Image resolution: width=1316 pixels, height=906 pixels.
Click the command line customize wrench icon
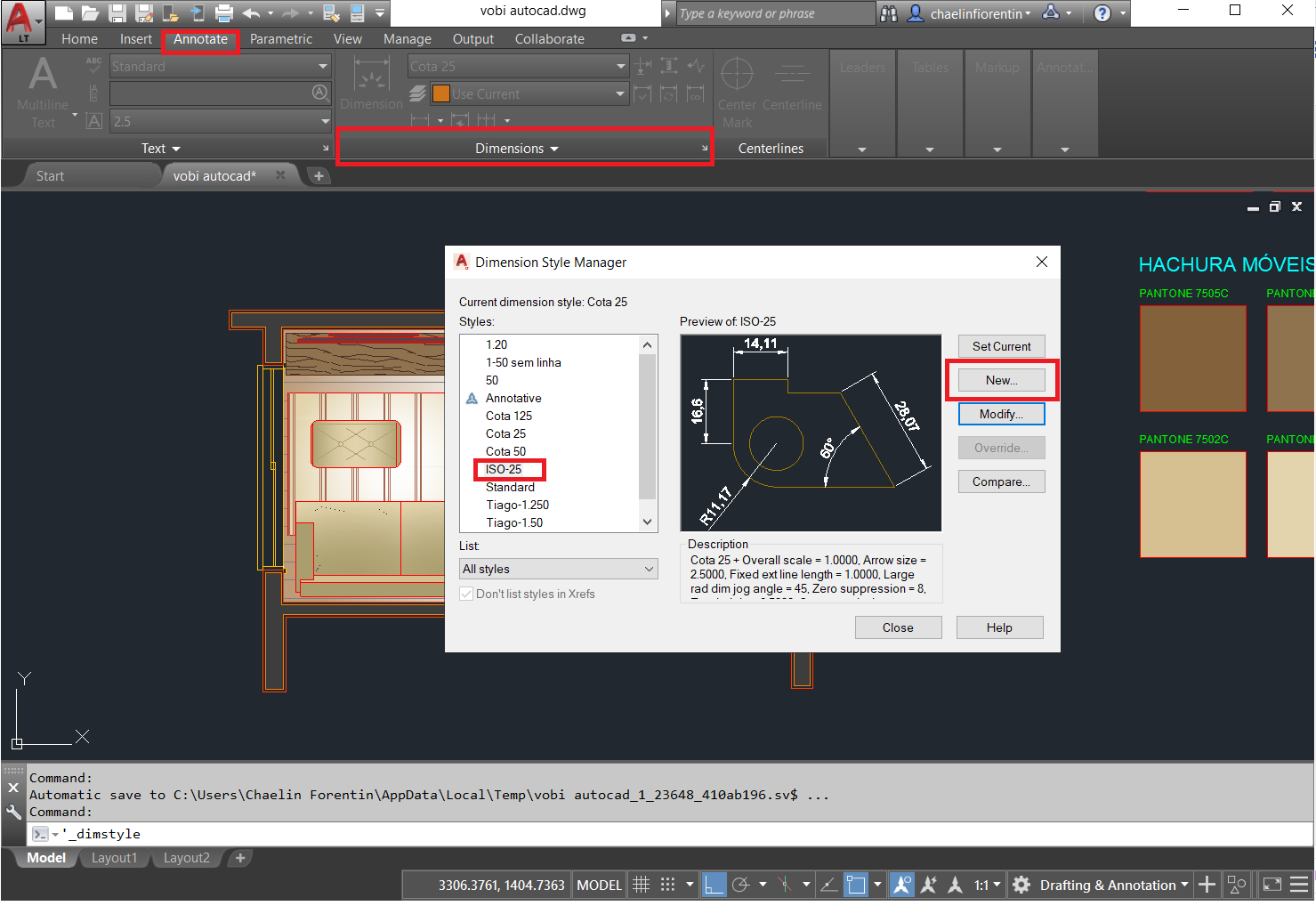tap(13, 812)
